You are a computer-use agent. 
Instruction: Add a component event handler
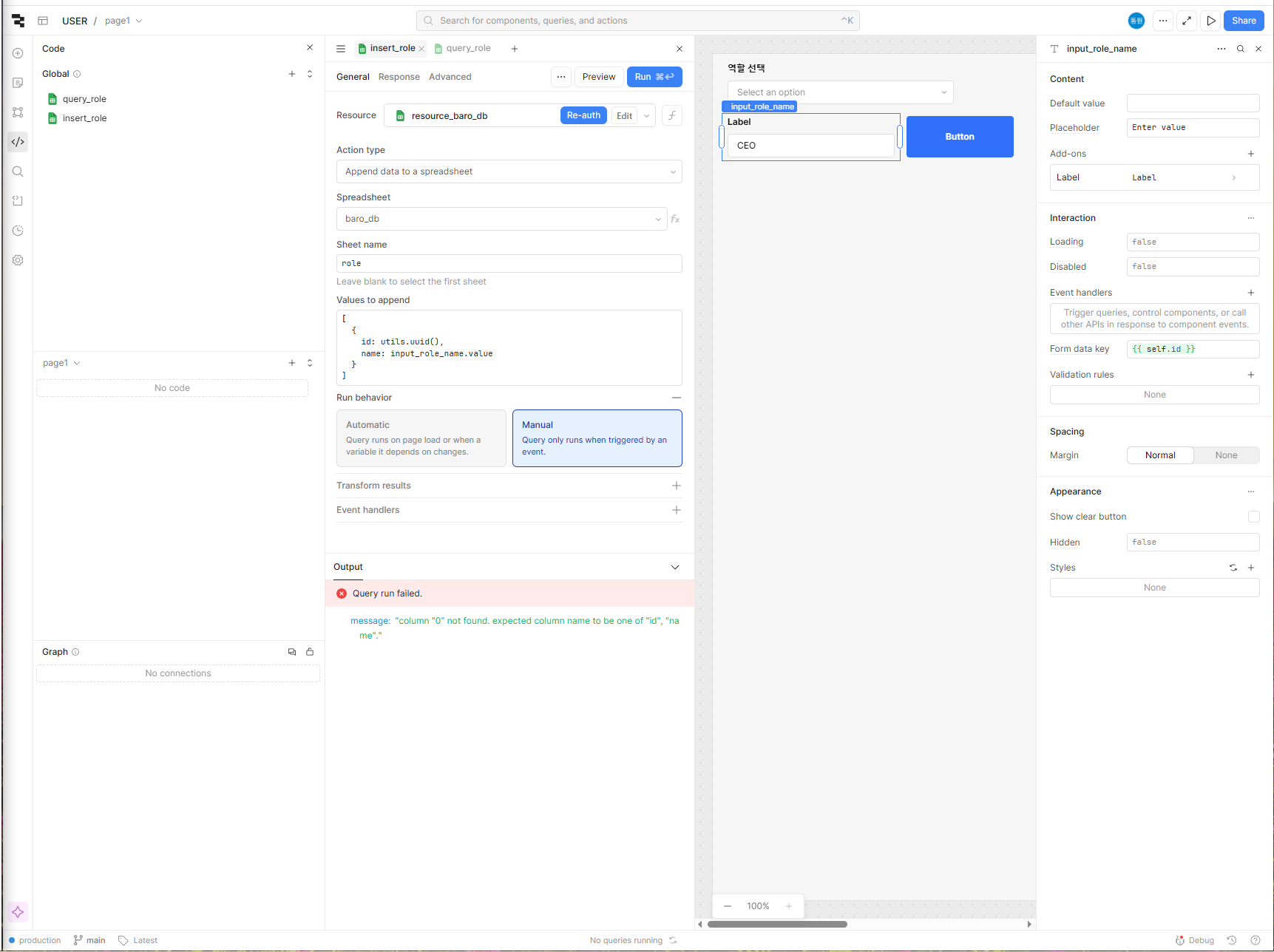1251,293
